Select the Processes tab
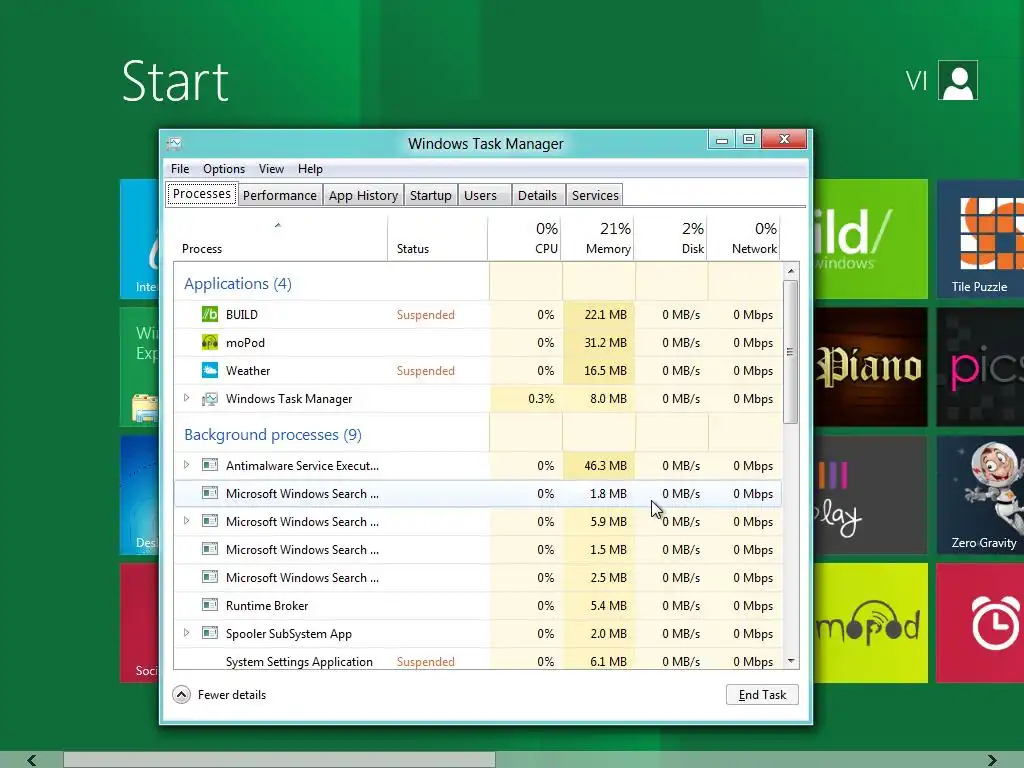The image size is (1024, 768). pos(202,194)
